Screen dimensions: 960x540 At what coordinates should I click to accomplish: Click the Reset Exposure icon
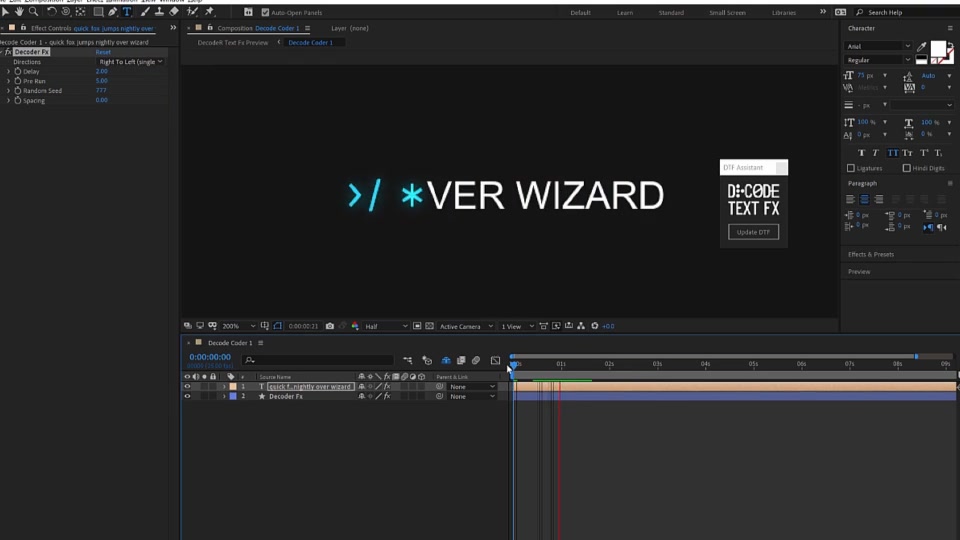[x=594, y=326]
